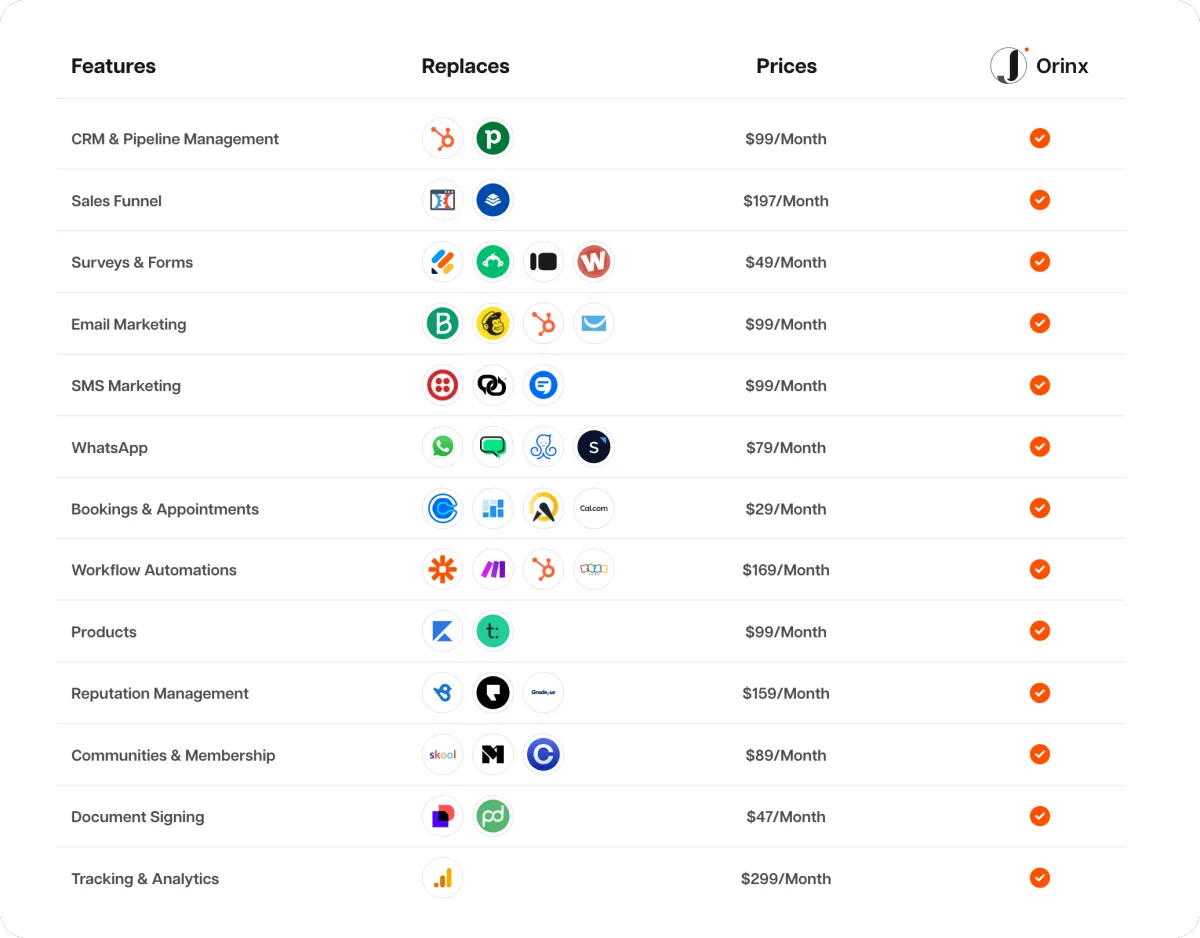Click the WhatsApp logo icon
The image size is (1200, 938).
442,447
